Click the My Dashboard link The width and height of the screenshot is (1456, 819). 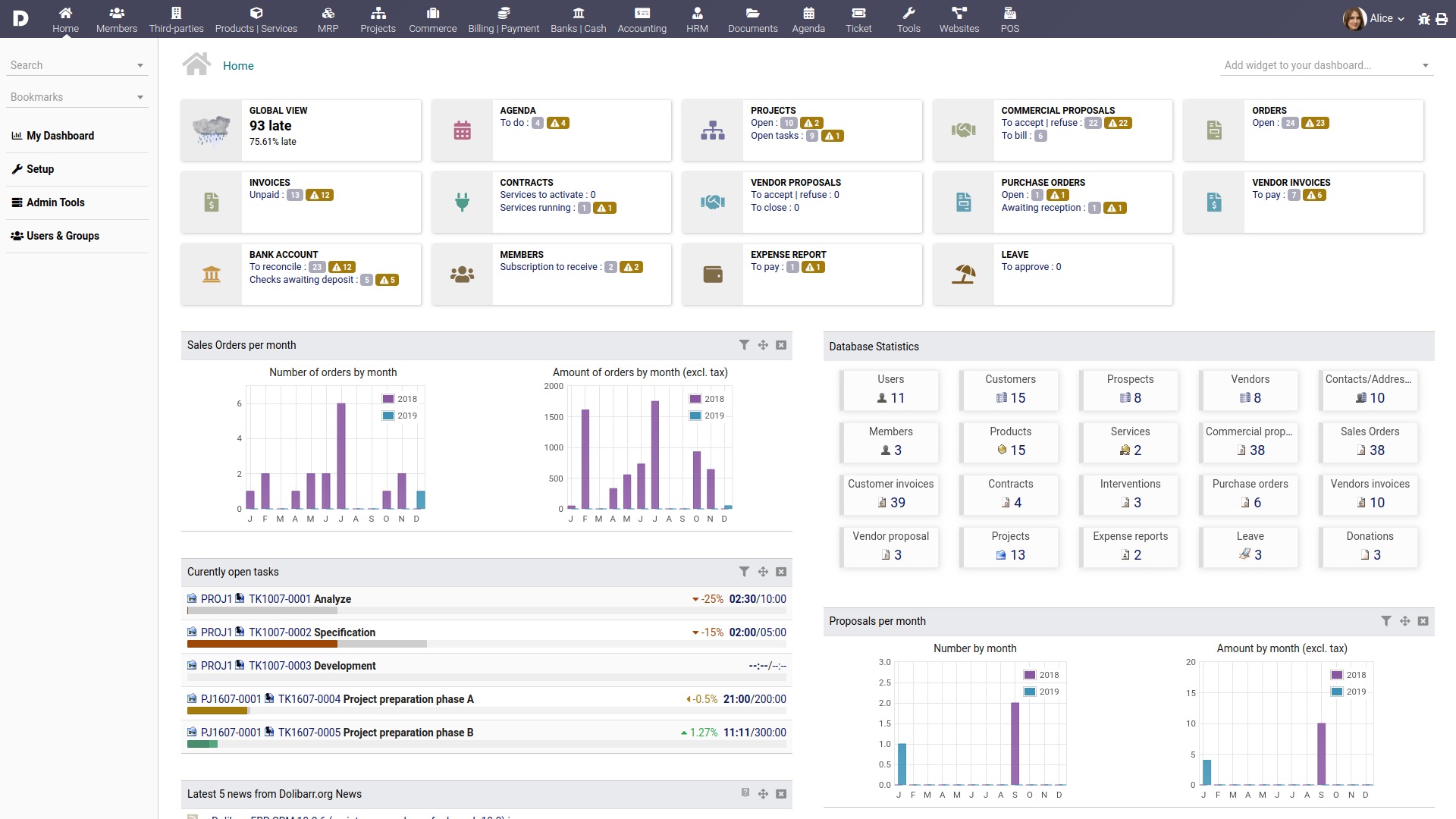60,135
